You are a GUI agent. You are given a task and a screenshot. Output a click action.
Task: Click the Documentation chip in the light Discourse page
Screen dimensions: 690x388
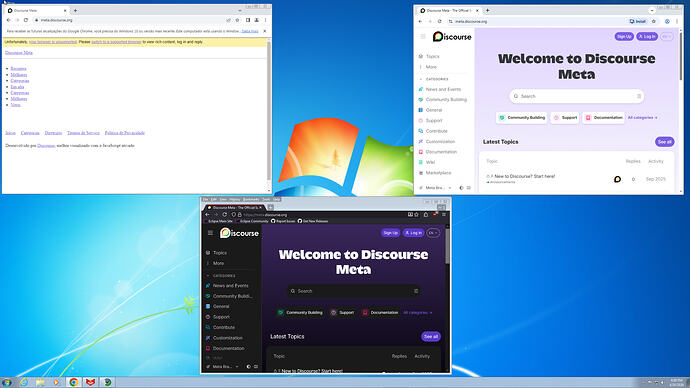(x=604, y=118)
